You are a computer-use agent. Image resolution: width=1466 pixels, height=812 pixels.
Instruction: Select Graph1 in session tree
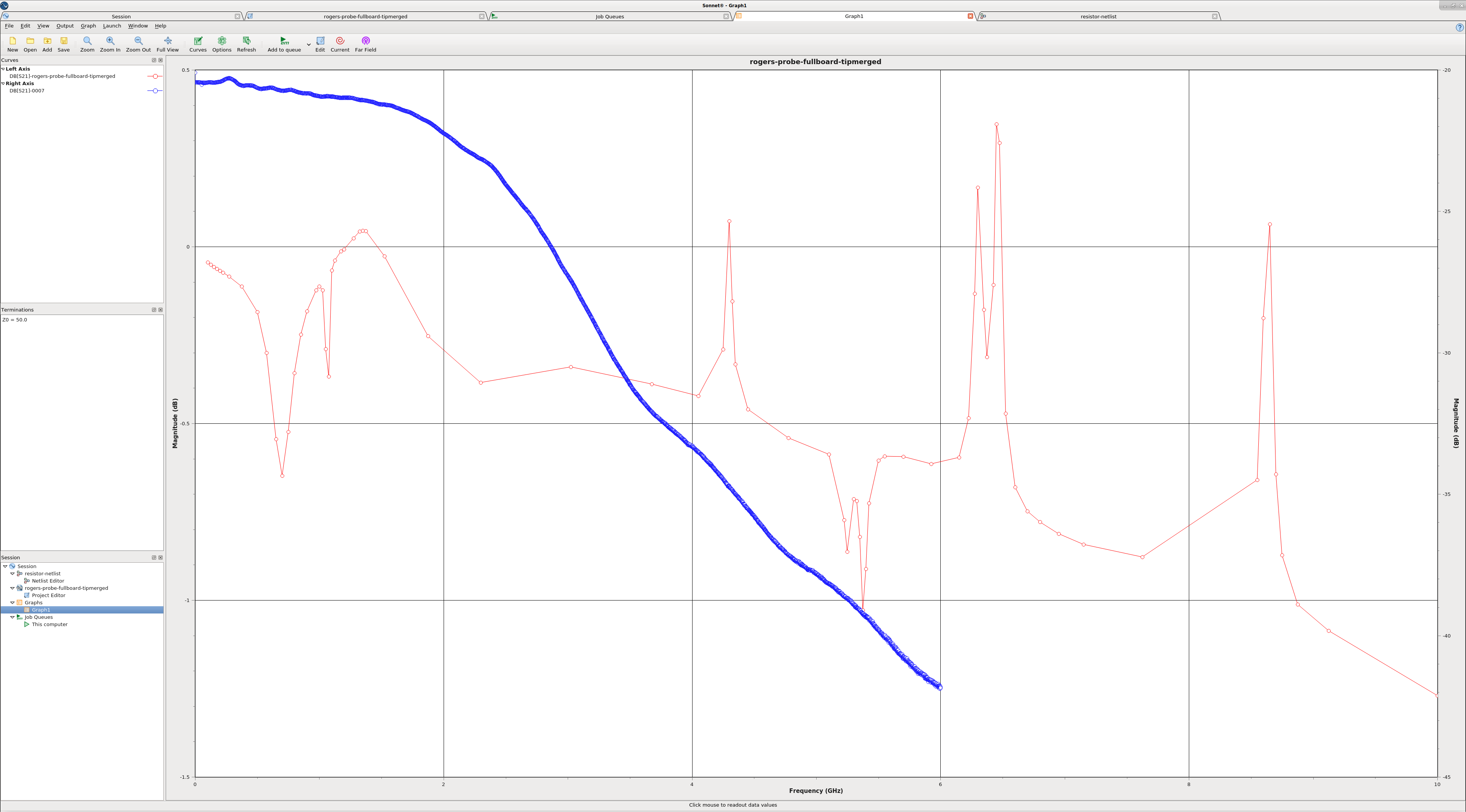41,610
